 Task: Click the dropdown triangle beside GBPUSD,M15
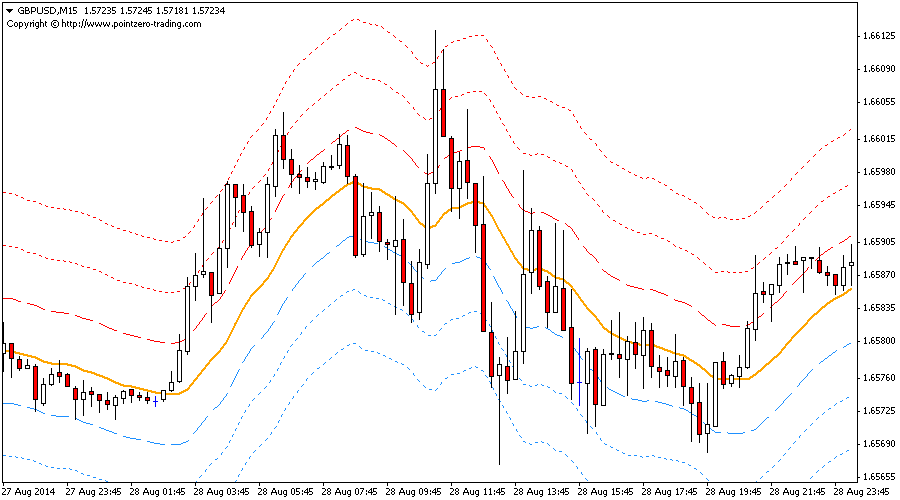click(9, 10)
